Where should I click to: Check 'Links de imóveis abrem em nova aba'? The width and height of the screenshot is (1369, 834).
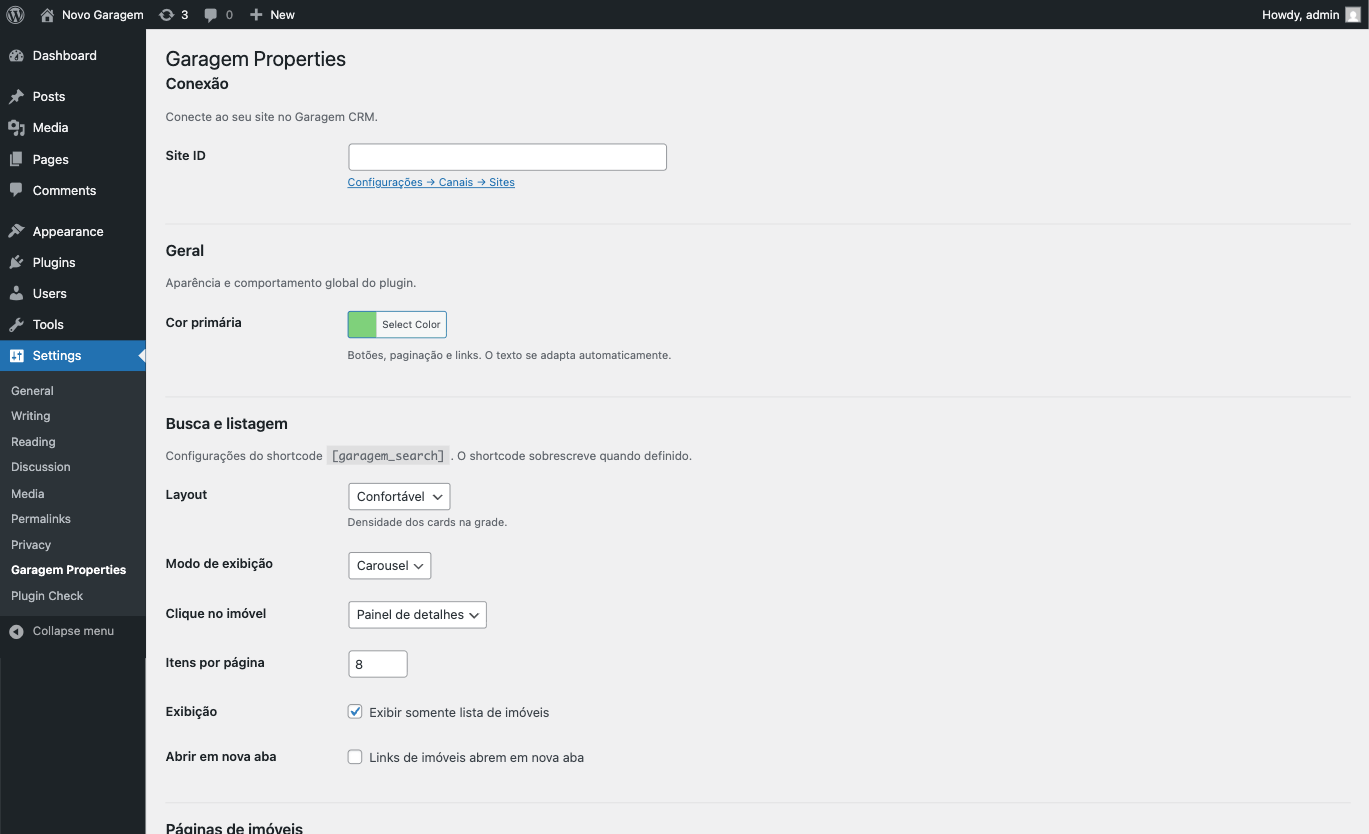click(x=355, y=757)
